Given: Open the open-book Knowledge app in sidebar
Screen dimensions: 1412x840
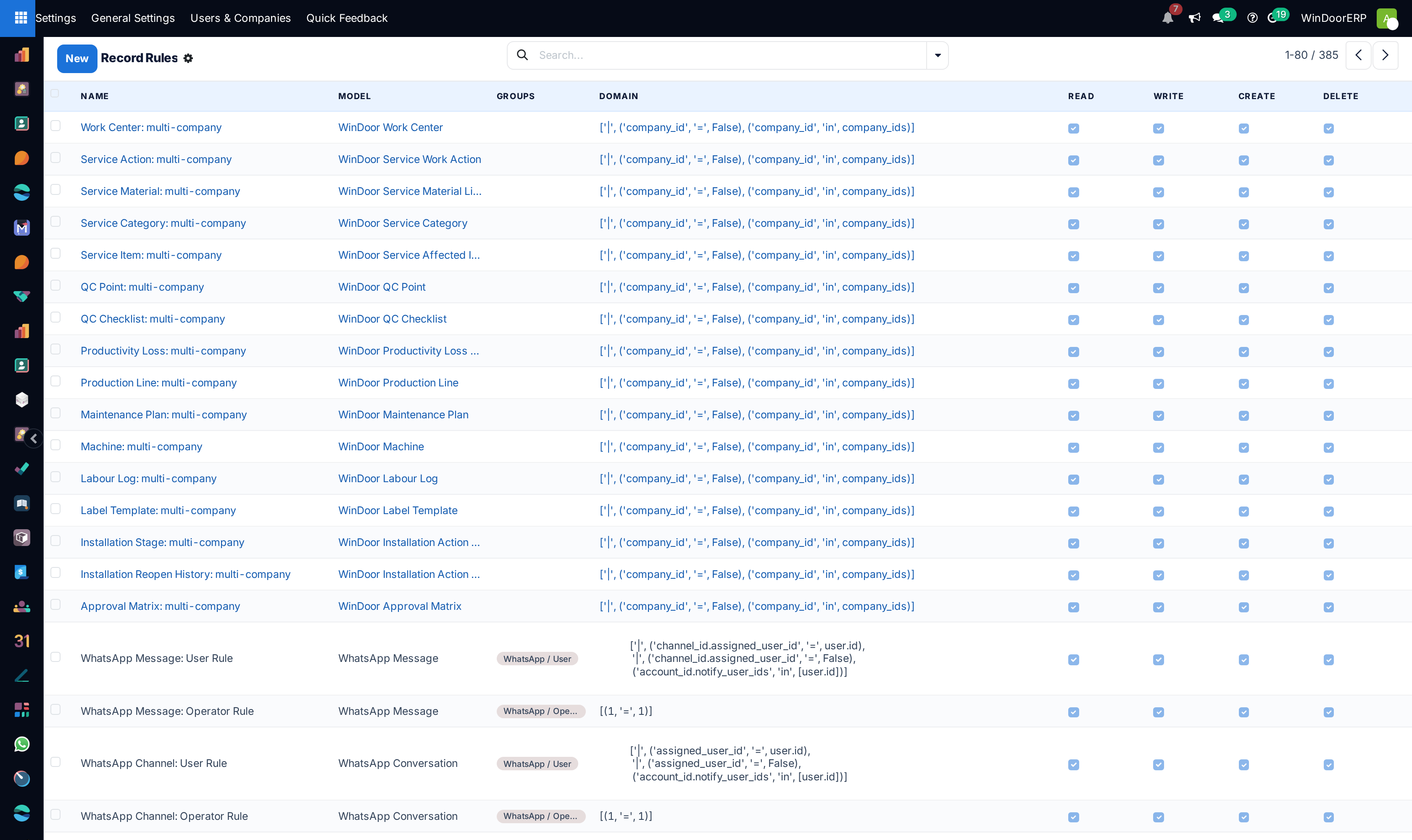Looking at the screenshot, I should click(x=21, y=503).
